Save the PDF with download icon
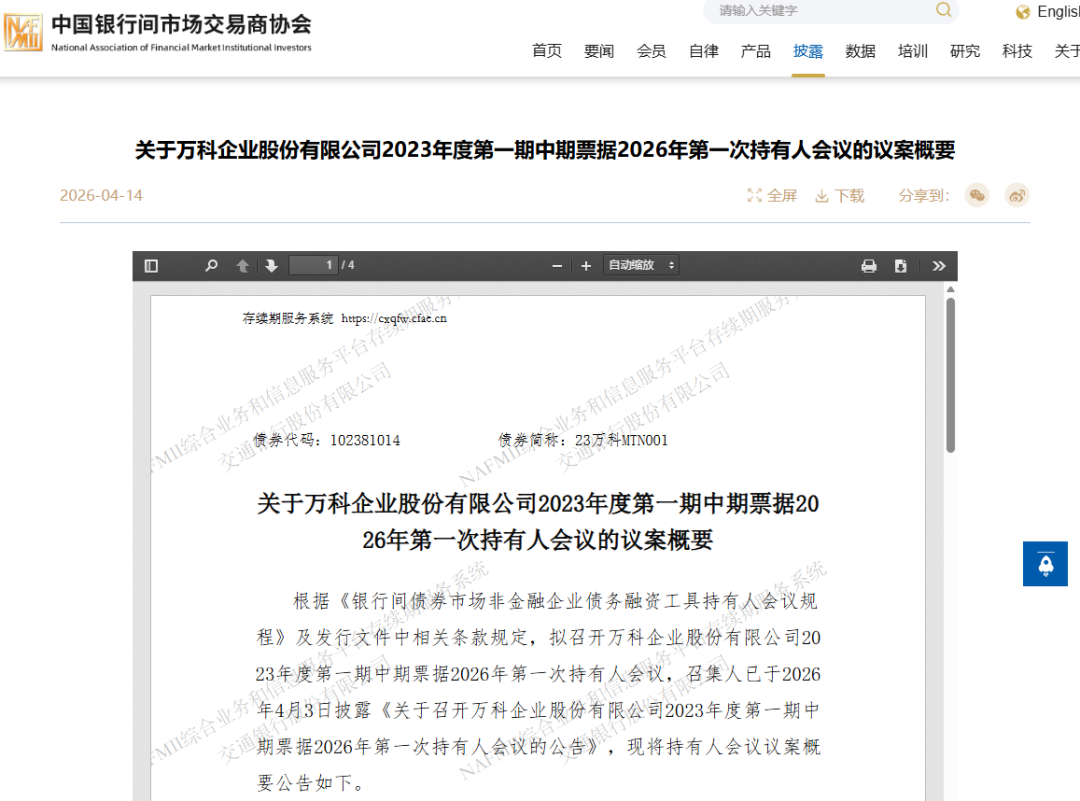This screenshot has height=801, width=1080. tap(900, 266)
